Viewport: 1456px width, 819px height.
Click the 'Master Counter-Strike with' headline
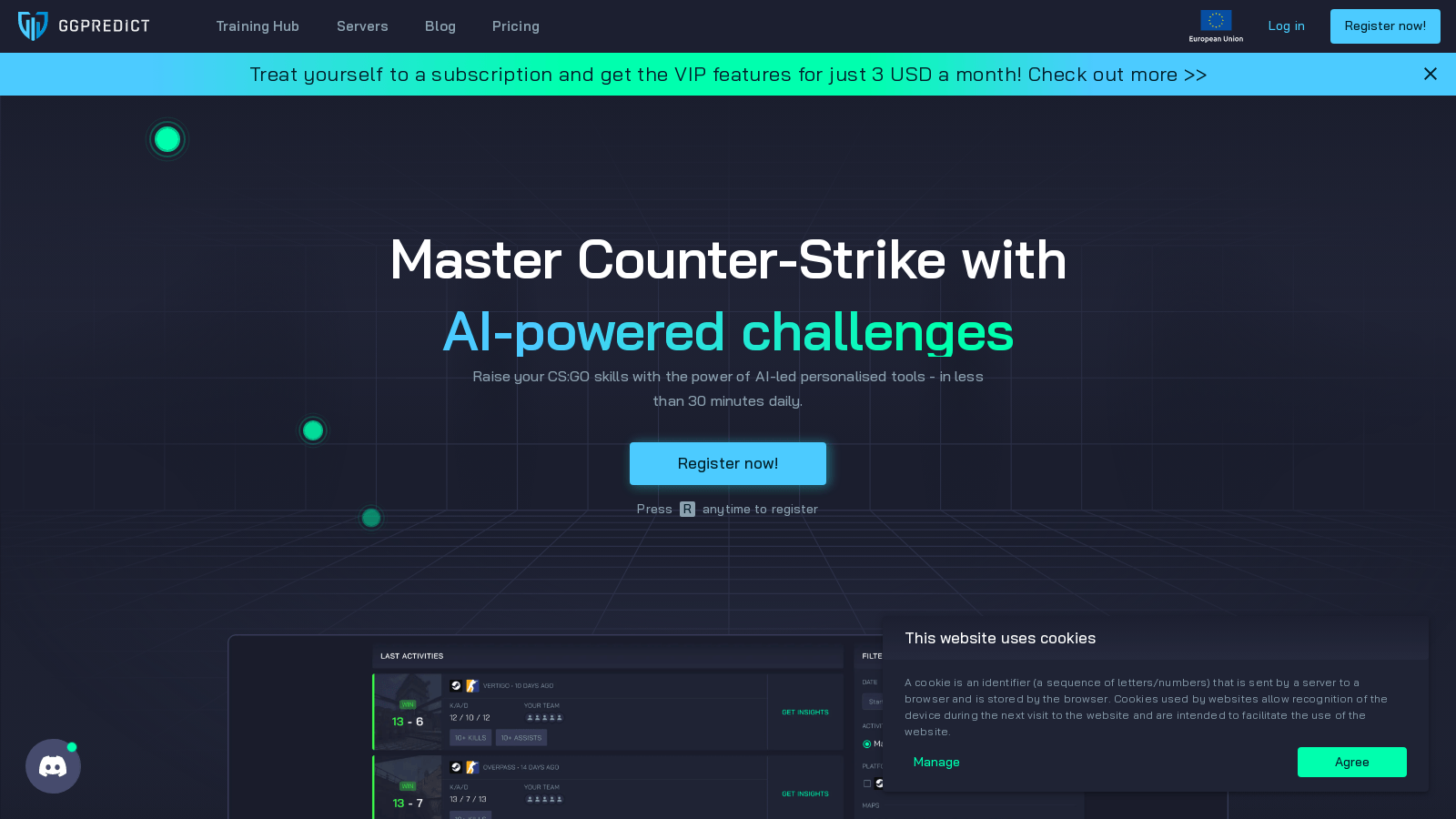point(728,260)
